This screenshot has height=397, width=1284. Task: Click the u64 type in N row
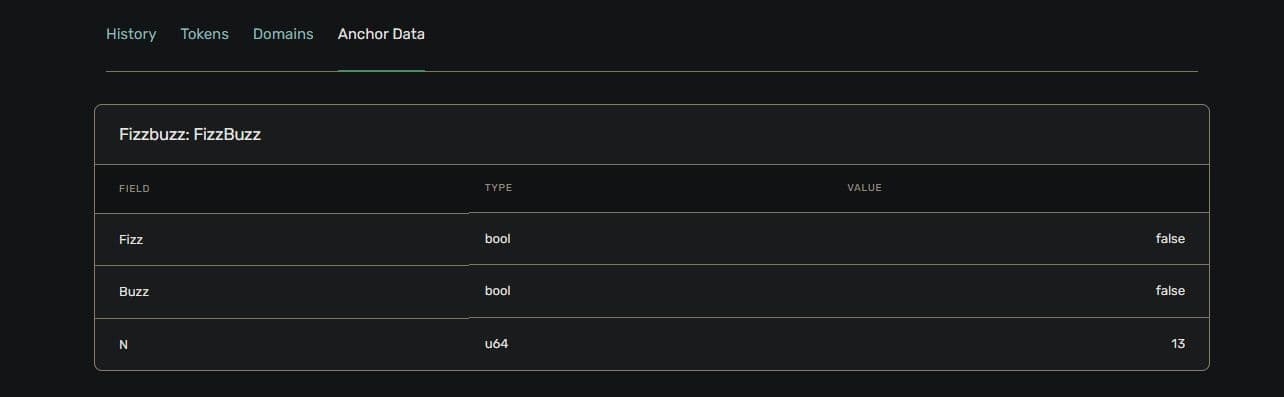[x=497, y=343]
